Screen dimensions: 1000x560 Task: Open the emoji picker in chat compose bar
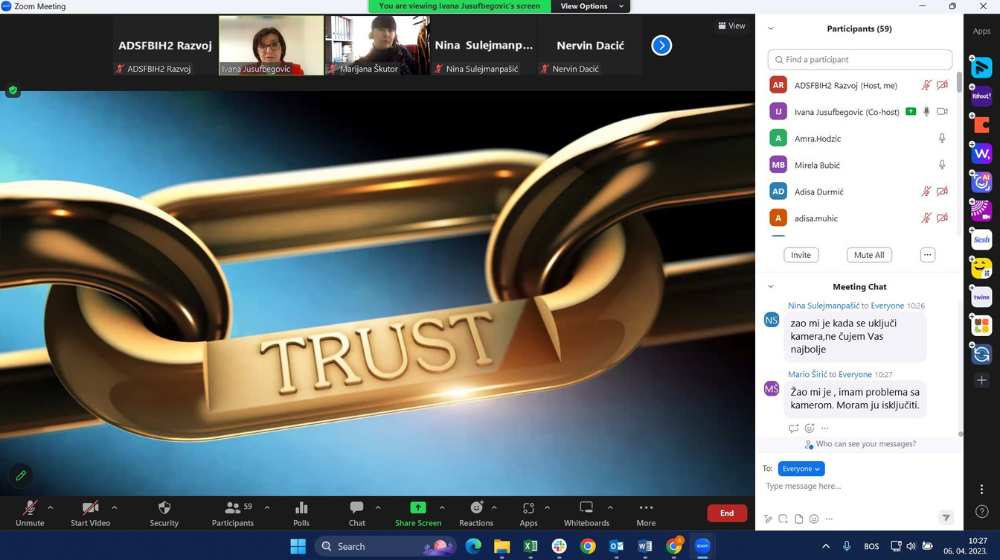(814, 519)
